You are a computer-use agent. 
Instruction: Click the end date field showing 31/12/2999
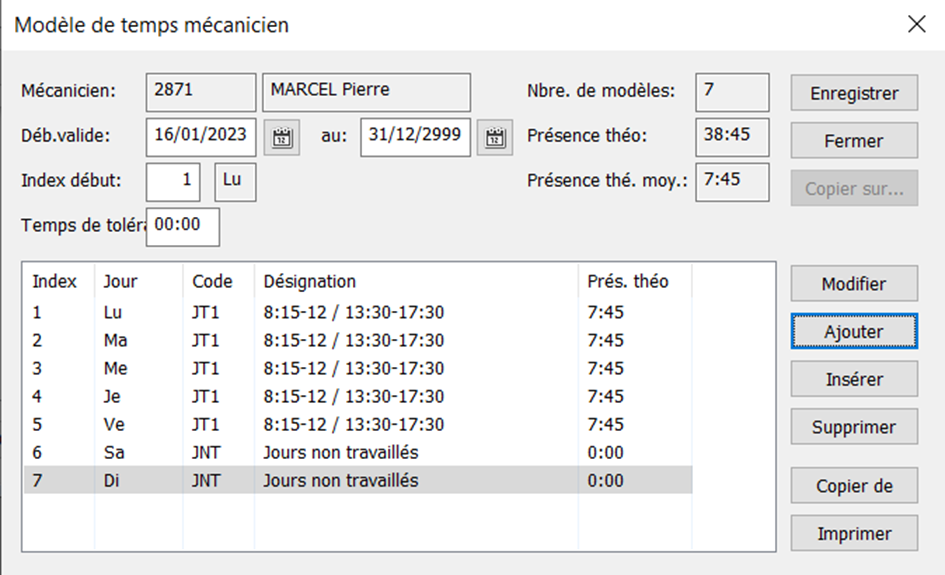415,137
